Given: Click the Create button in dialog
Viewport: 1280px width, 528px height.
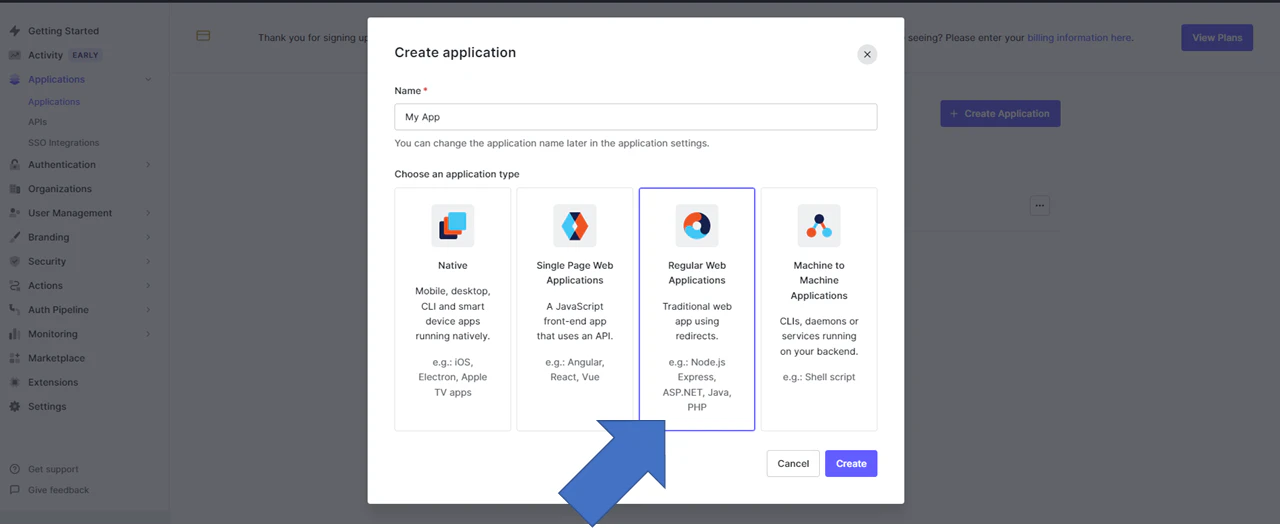Looking at the screenshot, I should tap(851, 464).
